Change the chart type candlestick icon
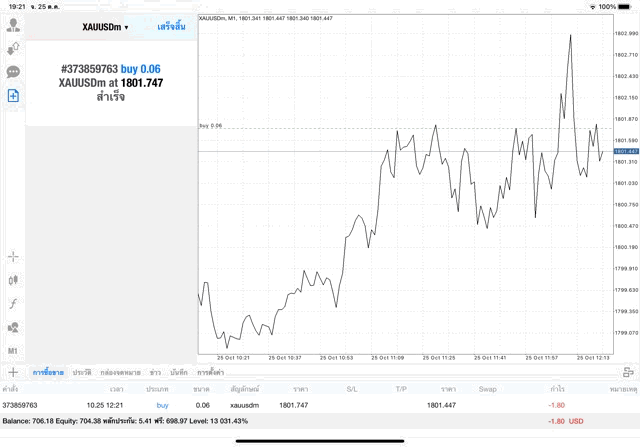Screen dimensions: 640x447 [13, 280]
